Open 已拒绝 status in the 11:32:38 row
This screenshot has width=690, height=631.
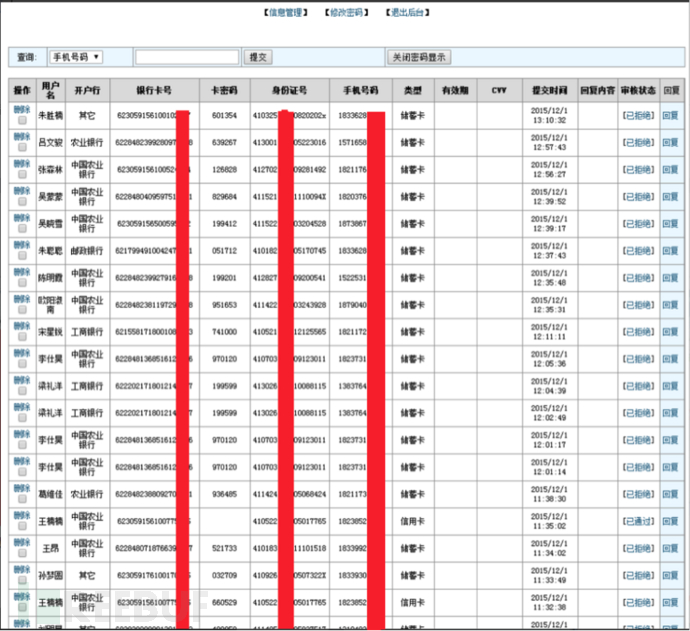(x=638, y=602)
